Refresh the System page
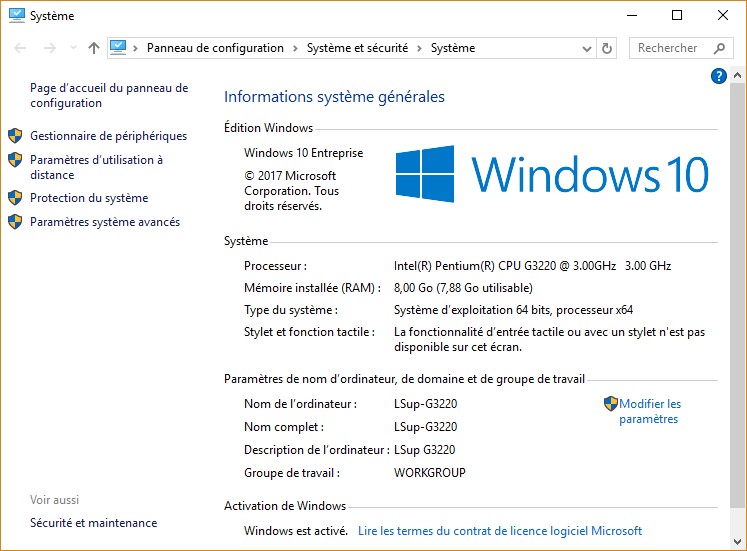 coord(607,48)
